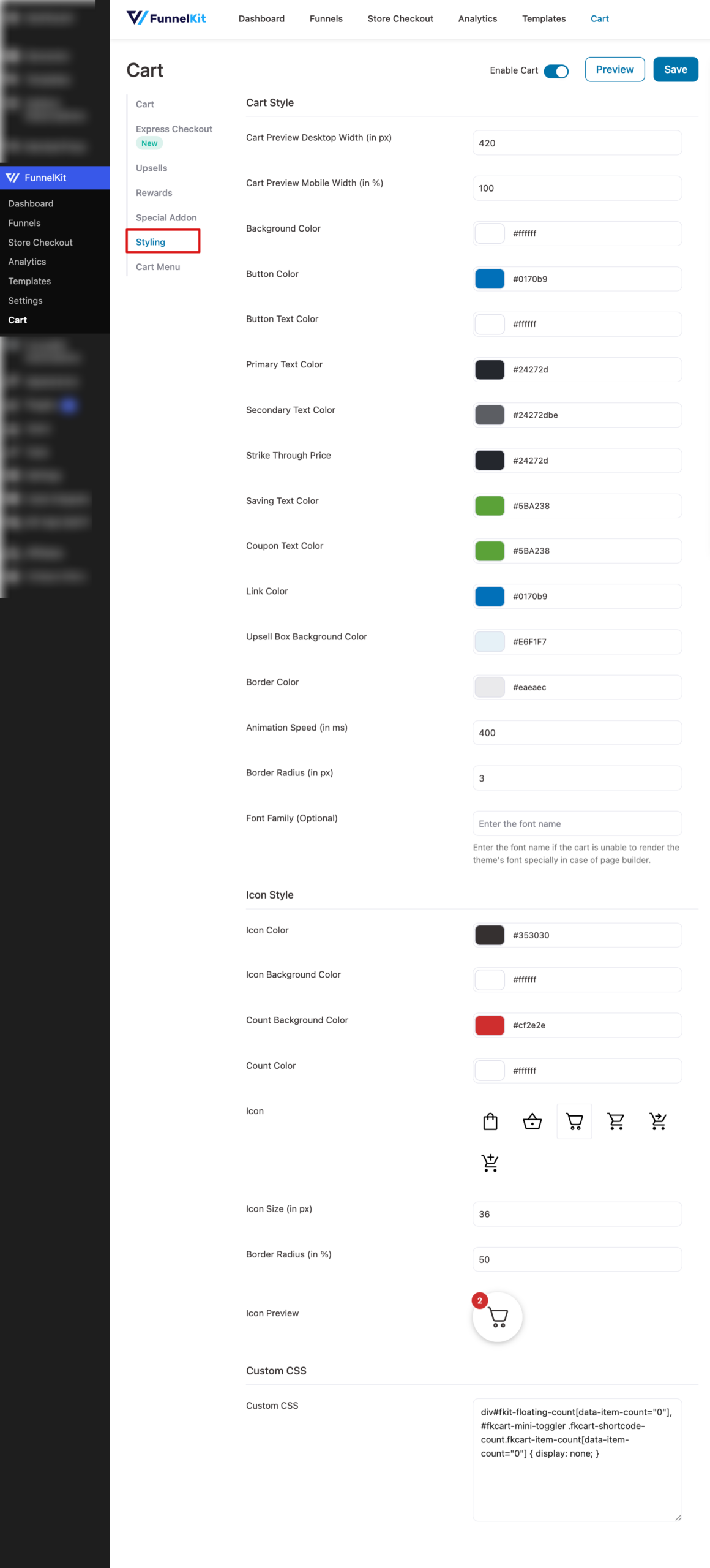The image size is (710, 1568).
Task: Open the Button Text Color swatch
Action: coord(490,324)
